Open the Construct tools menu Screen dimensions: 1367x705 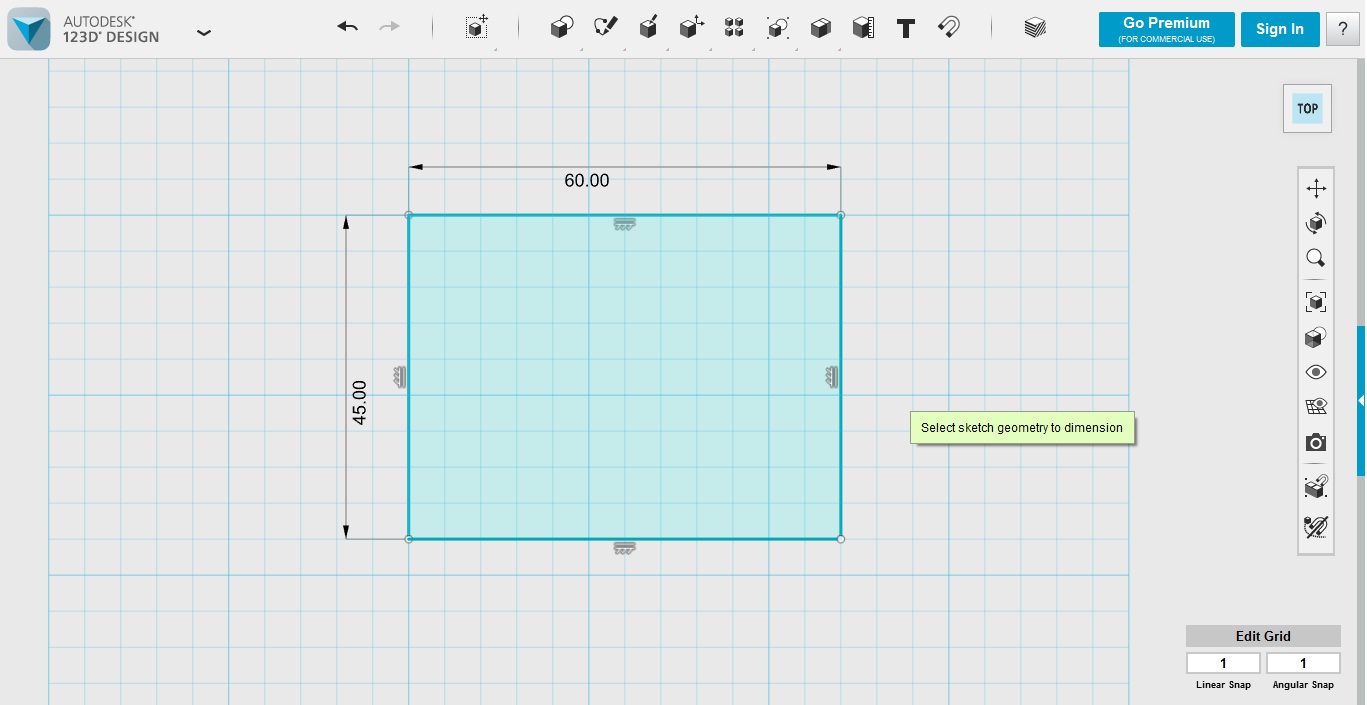(x=648, y=28)
